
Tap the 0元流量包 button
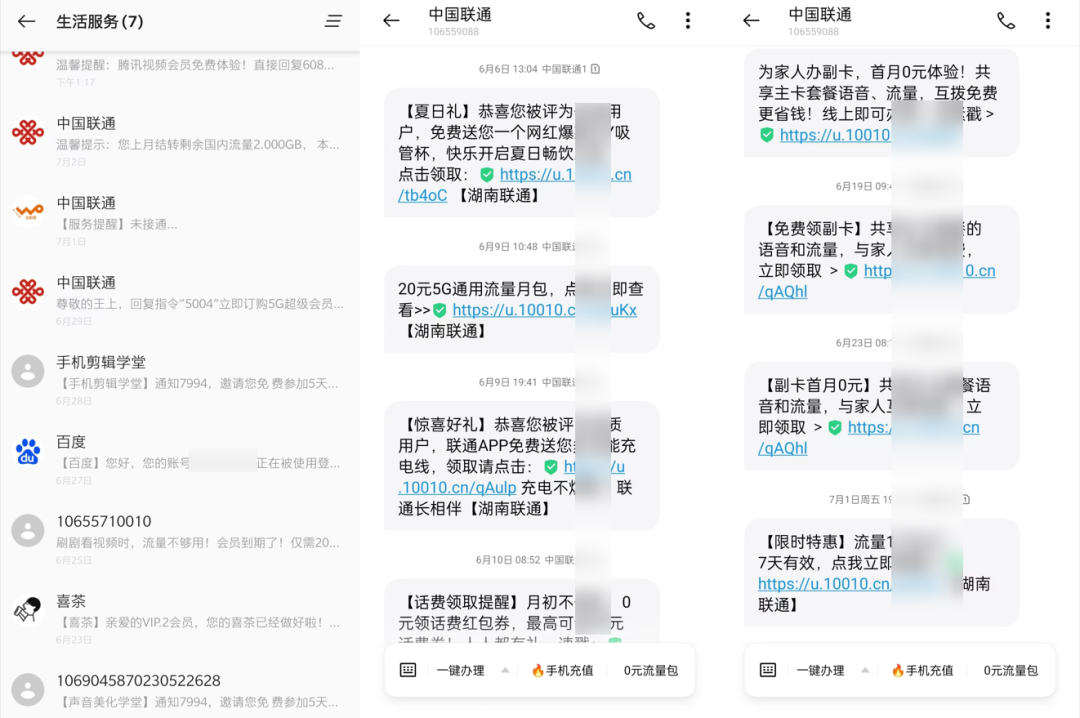tap(651, 670)
